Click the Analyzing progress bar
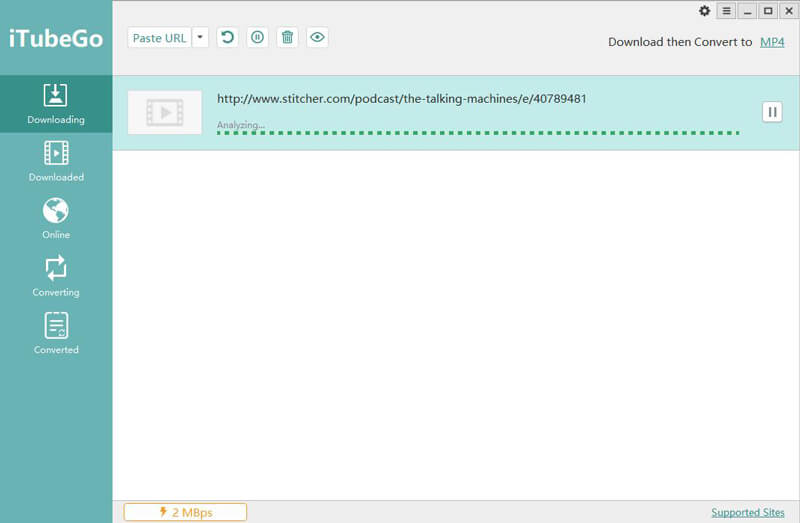The width and height of the screenshot is (800, 523). [x=478, y=133]
